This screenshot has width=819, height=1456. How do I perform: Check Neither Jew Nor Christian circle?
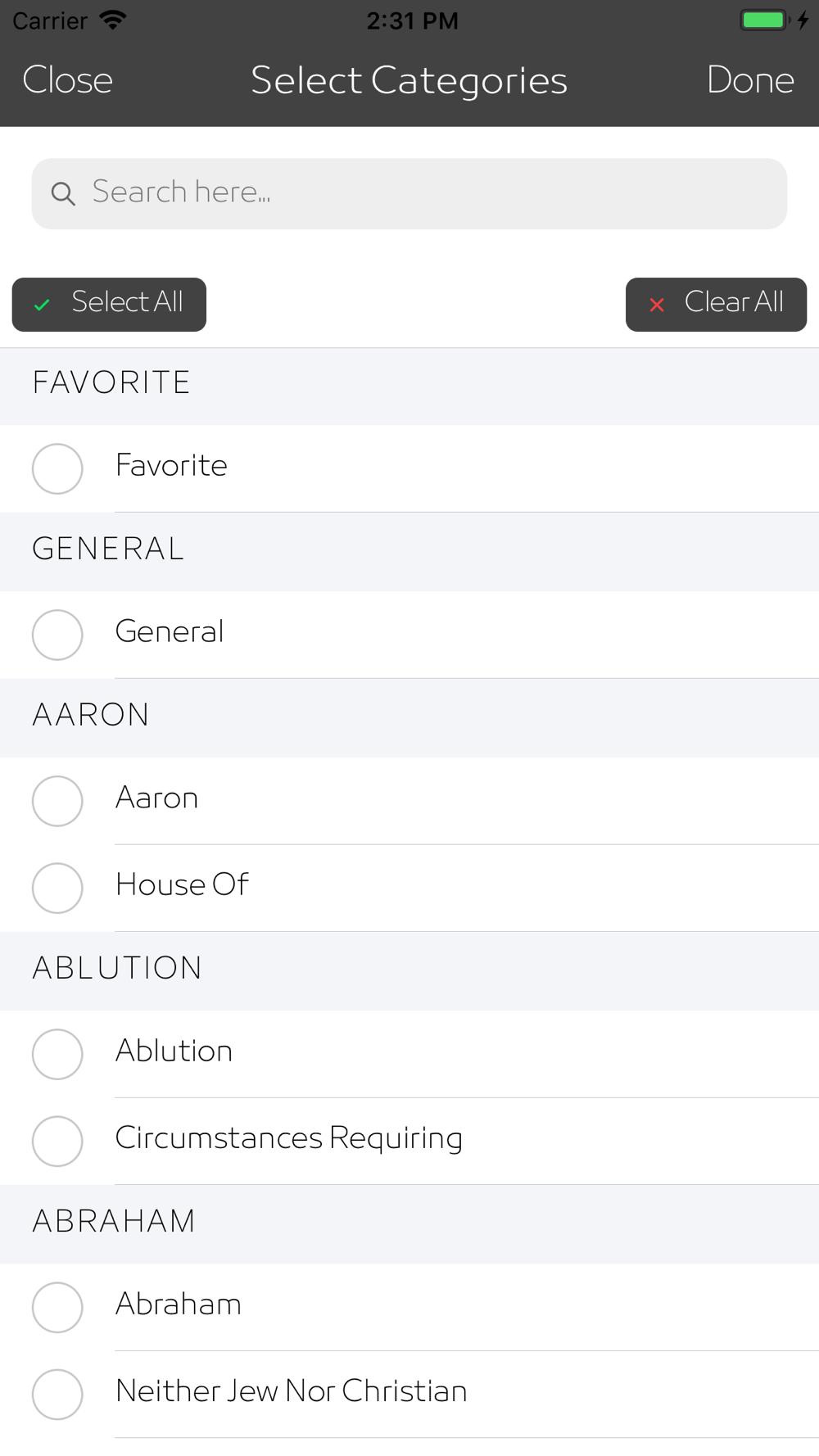tap(57, 1394)
